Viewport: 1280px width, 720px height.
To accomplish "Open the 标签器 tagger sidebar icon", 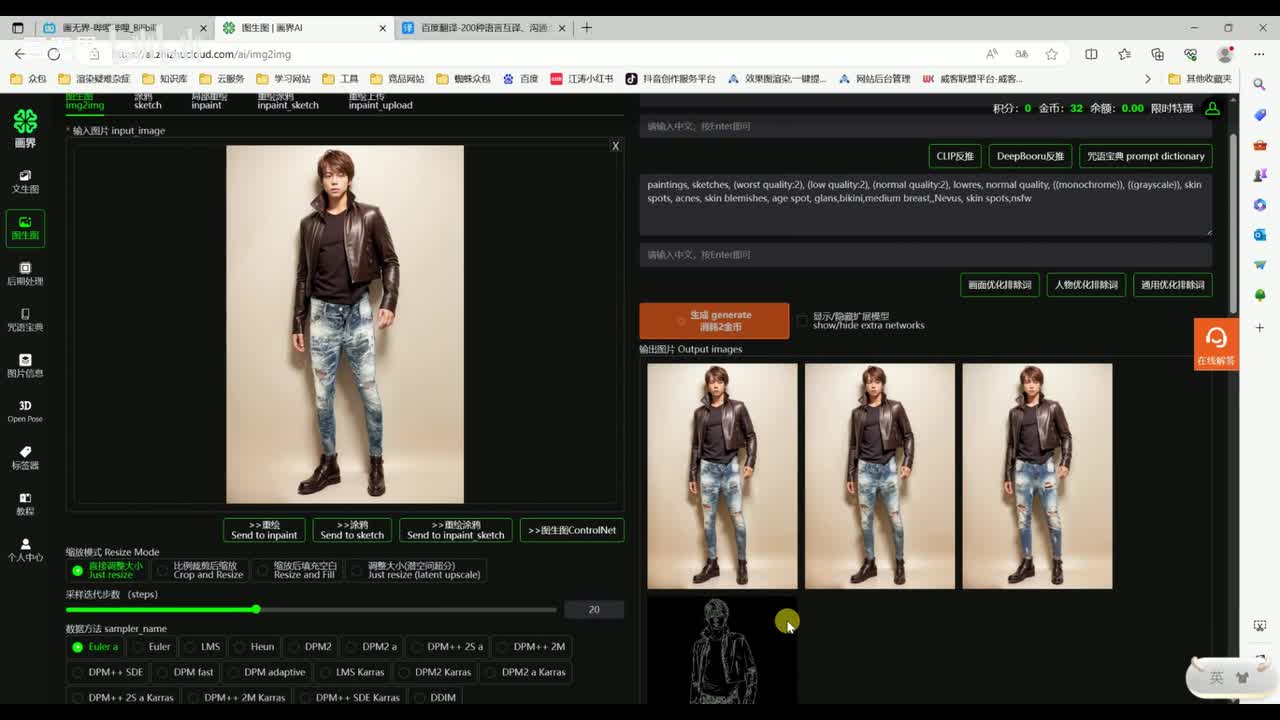I will 25,457.
